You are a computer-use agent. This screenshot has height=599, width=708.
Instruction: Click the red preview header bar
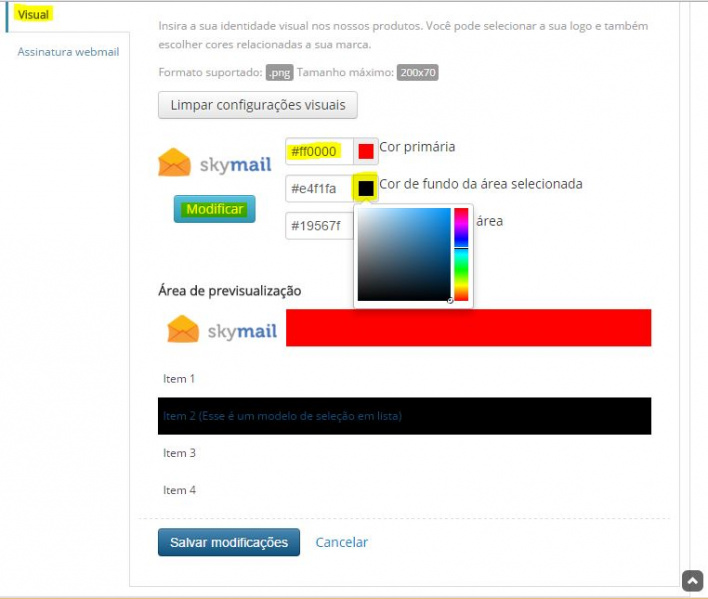pyautogui.click(x=468, y=328)
